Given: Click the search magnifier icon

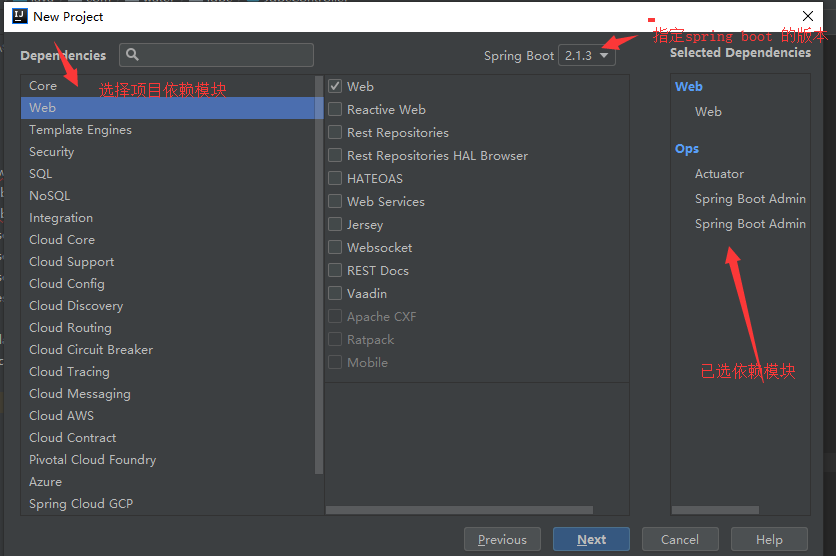Looking at the screenshot, I should point(132,54).
